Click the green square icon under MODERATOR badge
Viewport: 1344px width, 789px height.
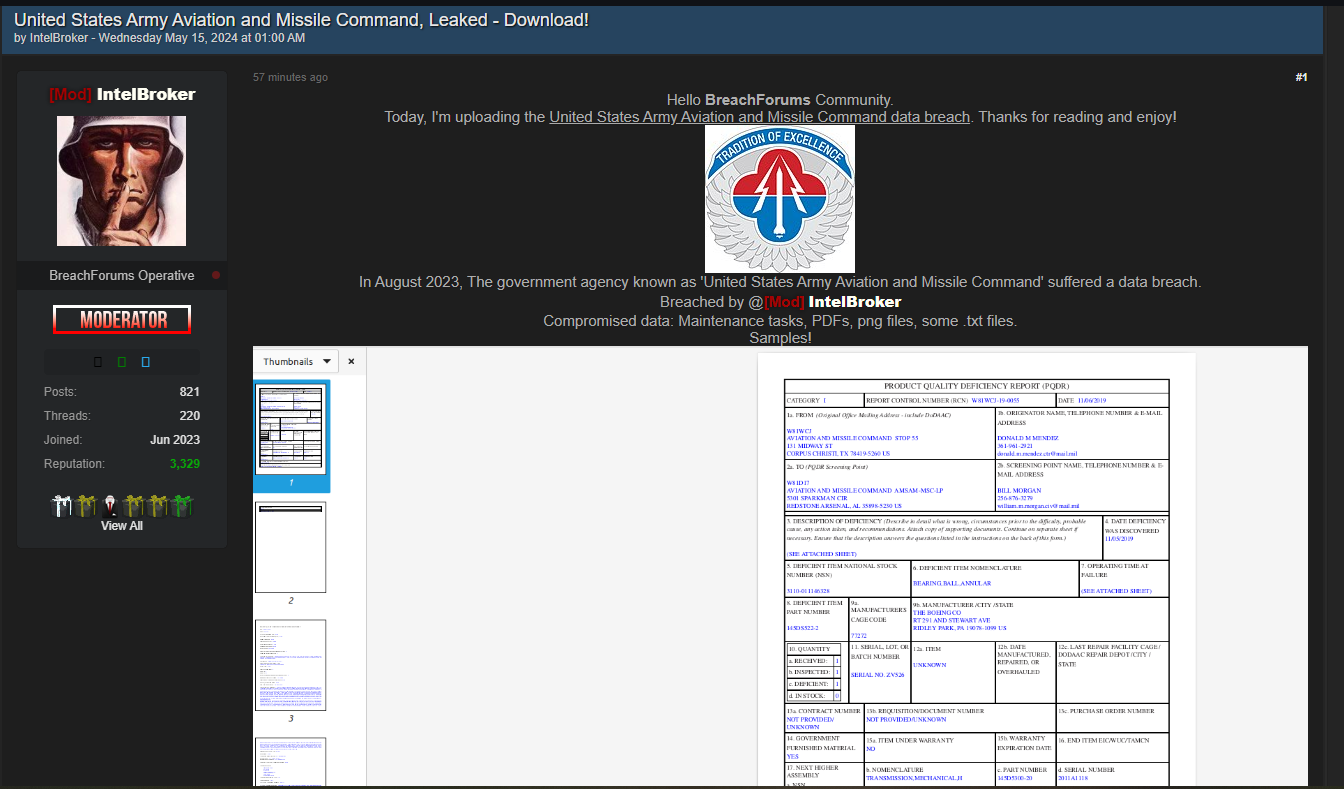[x=122, y=362]
